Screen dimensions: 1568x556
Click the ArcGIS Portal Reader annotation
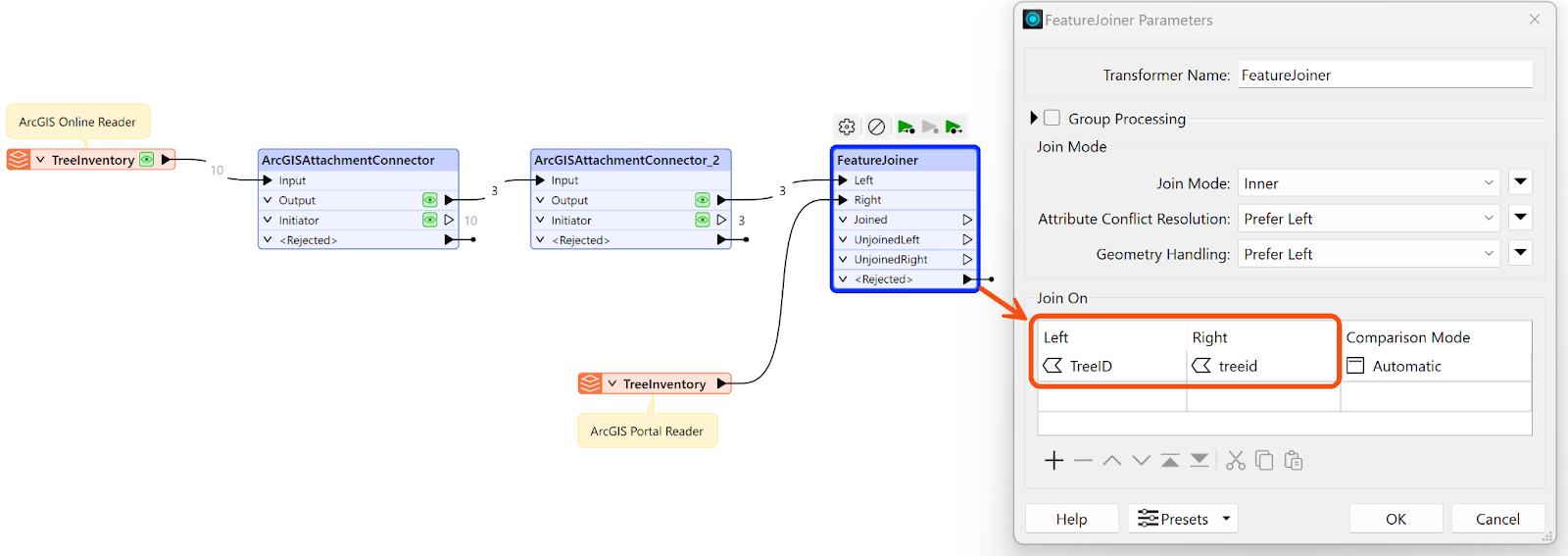(x=647, y=430)
